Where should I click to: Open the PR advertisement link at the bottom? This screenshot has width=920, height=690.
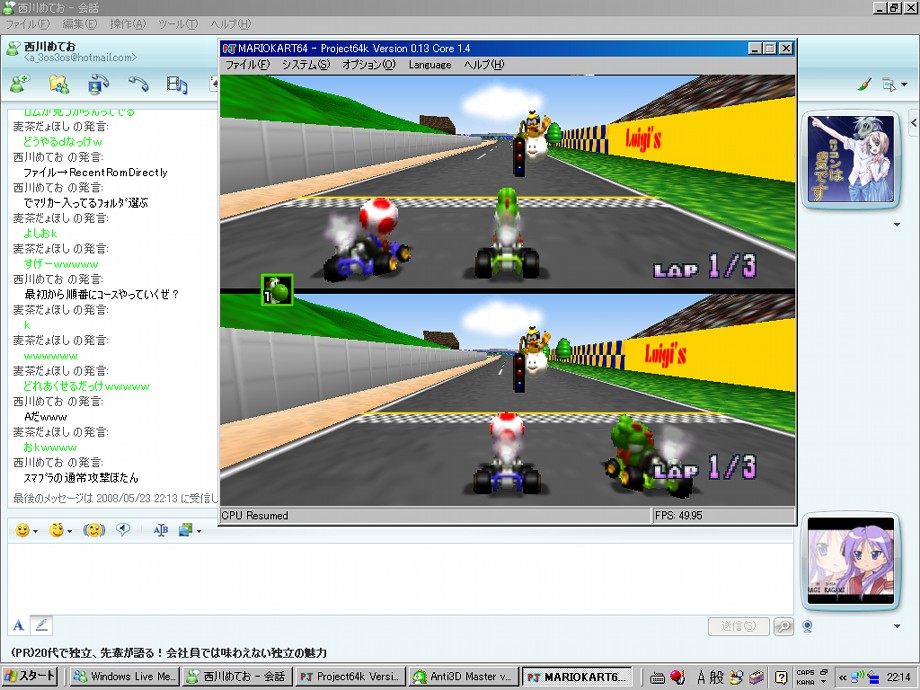pyautogui.click(x=169, y=652)
